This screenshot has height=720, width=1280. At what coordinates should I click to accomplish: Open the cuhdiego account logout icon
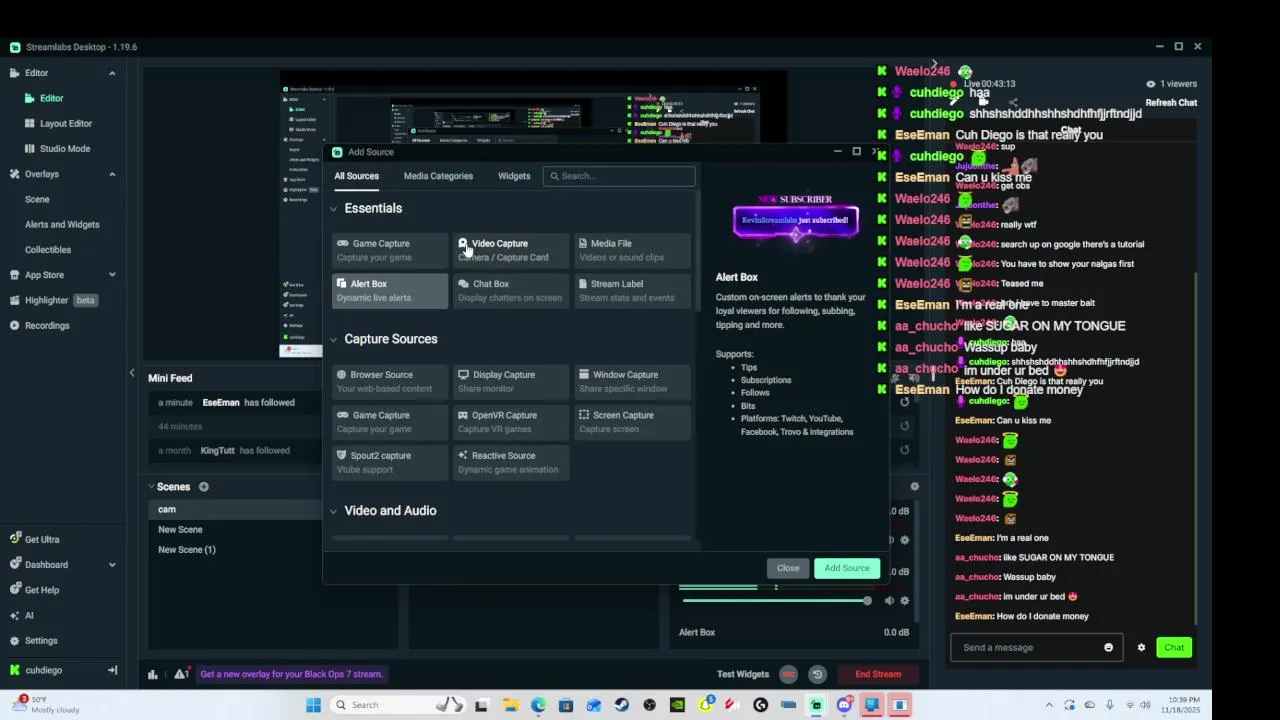coord(112,670)
